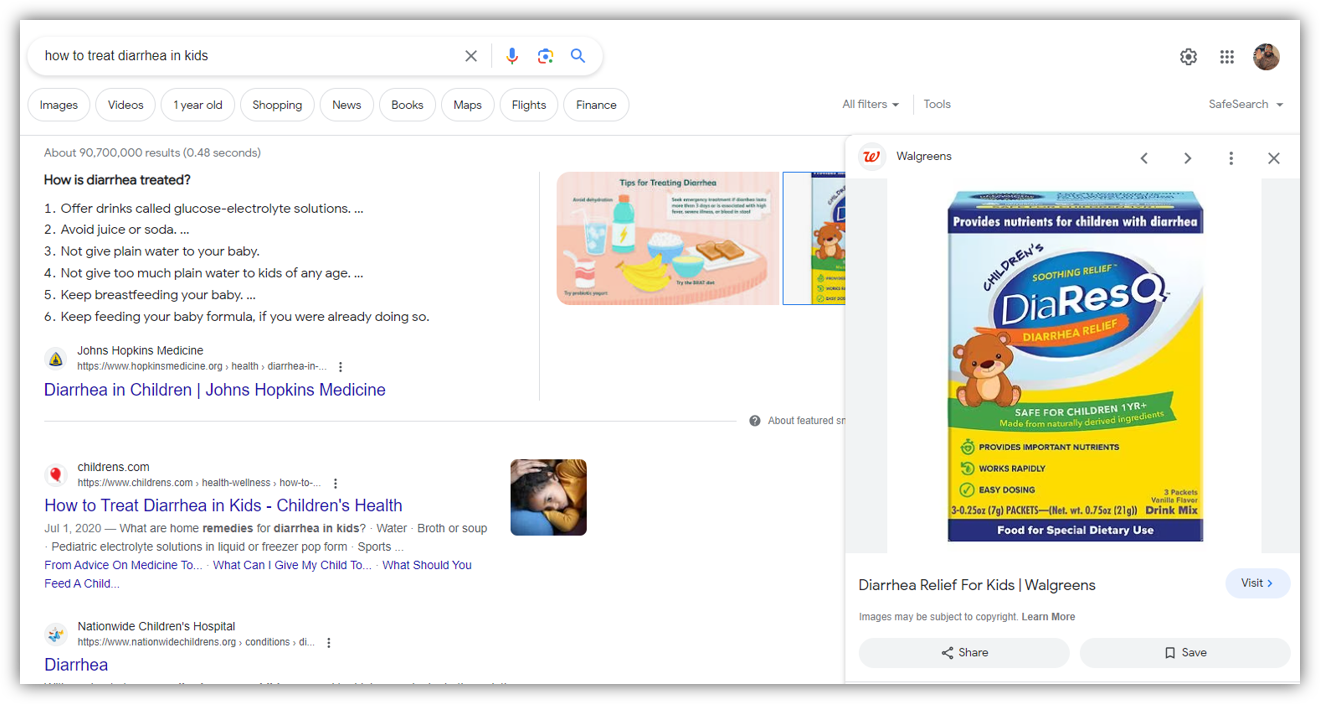The height and width of the screenshot is (704, 1320).
Task: Open more options for Johns Hopkins result
Action: [x=341, y=367]
